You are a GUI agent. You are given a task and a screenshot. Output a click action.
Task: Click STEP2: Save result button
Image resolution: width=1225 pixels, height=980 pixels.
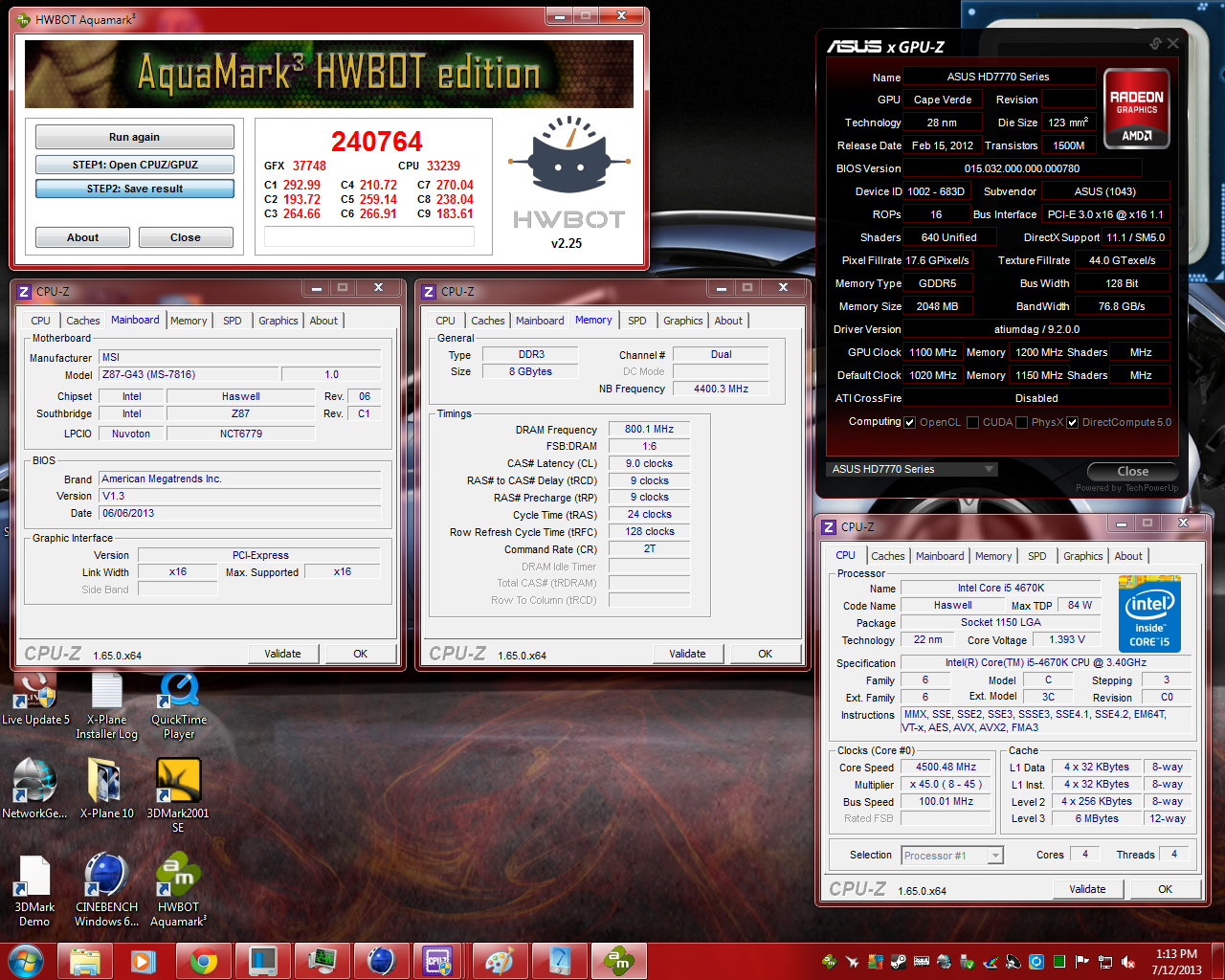[x=134, y=189]
